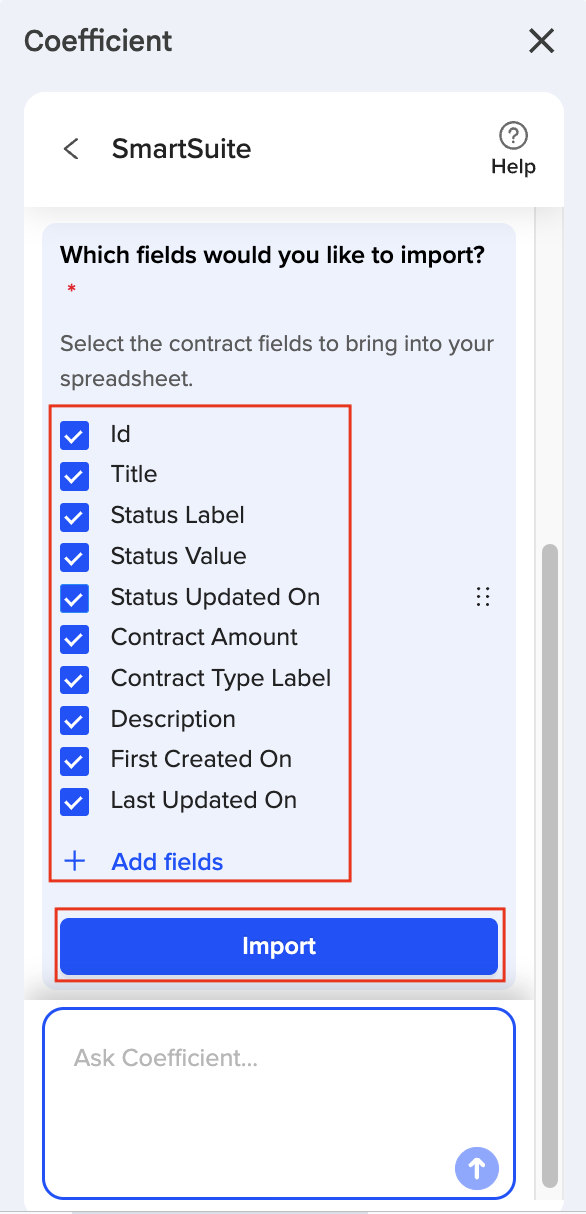The height and width of the screenshot is (1214, 586).
Task: Uncheck the Last Updated On checkbox
Action: [75, 801]
